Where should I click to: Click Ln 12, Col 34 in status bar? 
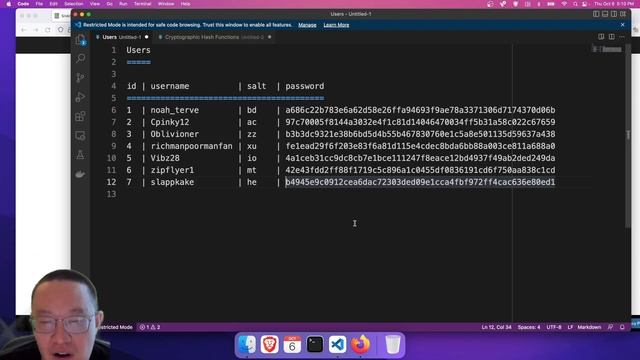[x=496, y=327]
